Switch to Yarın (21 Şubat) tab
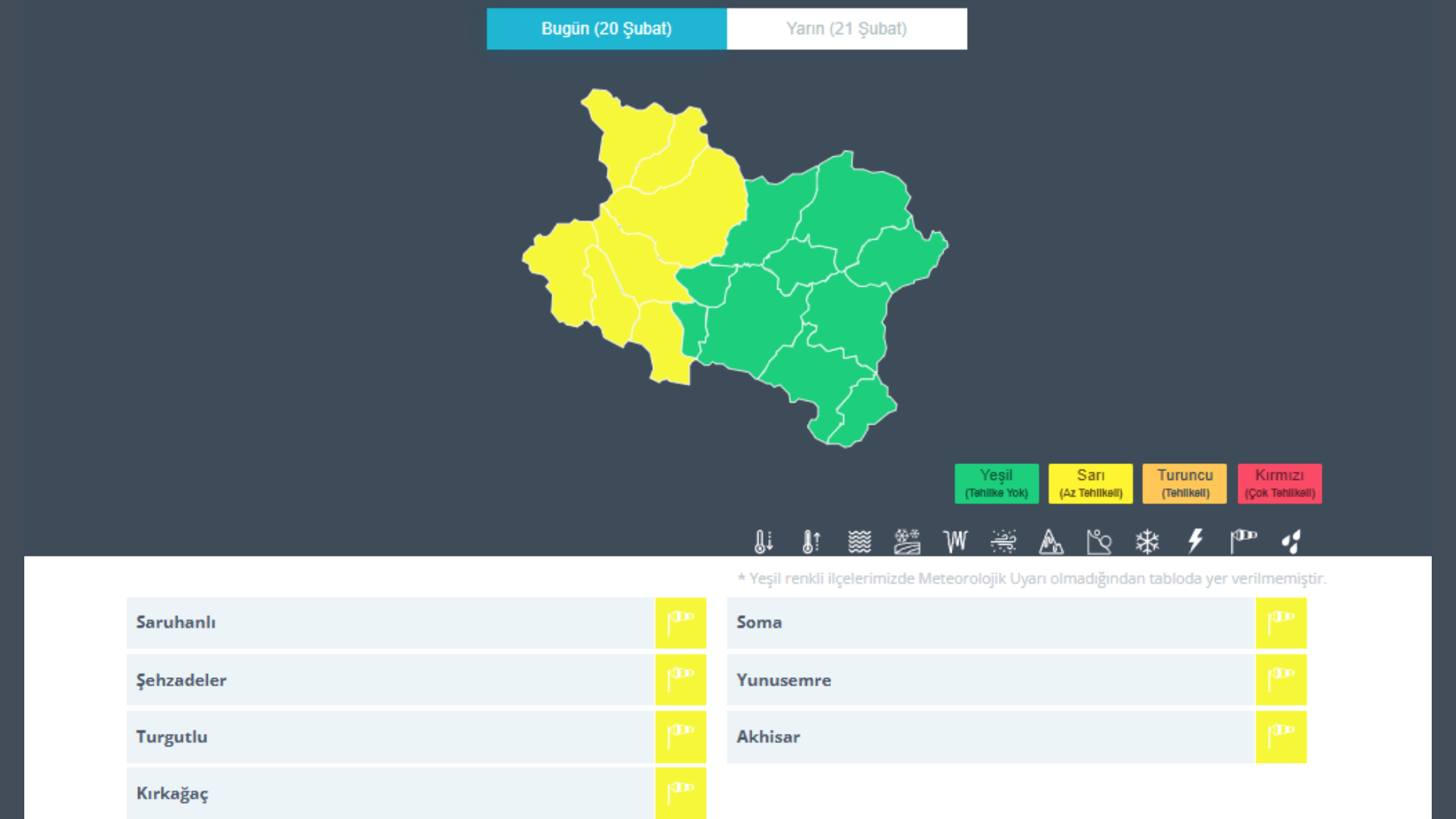Image resolution: width=1456 pixels, height=819 pixels. 846,29
